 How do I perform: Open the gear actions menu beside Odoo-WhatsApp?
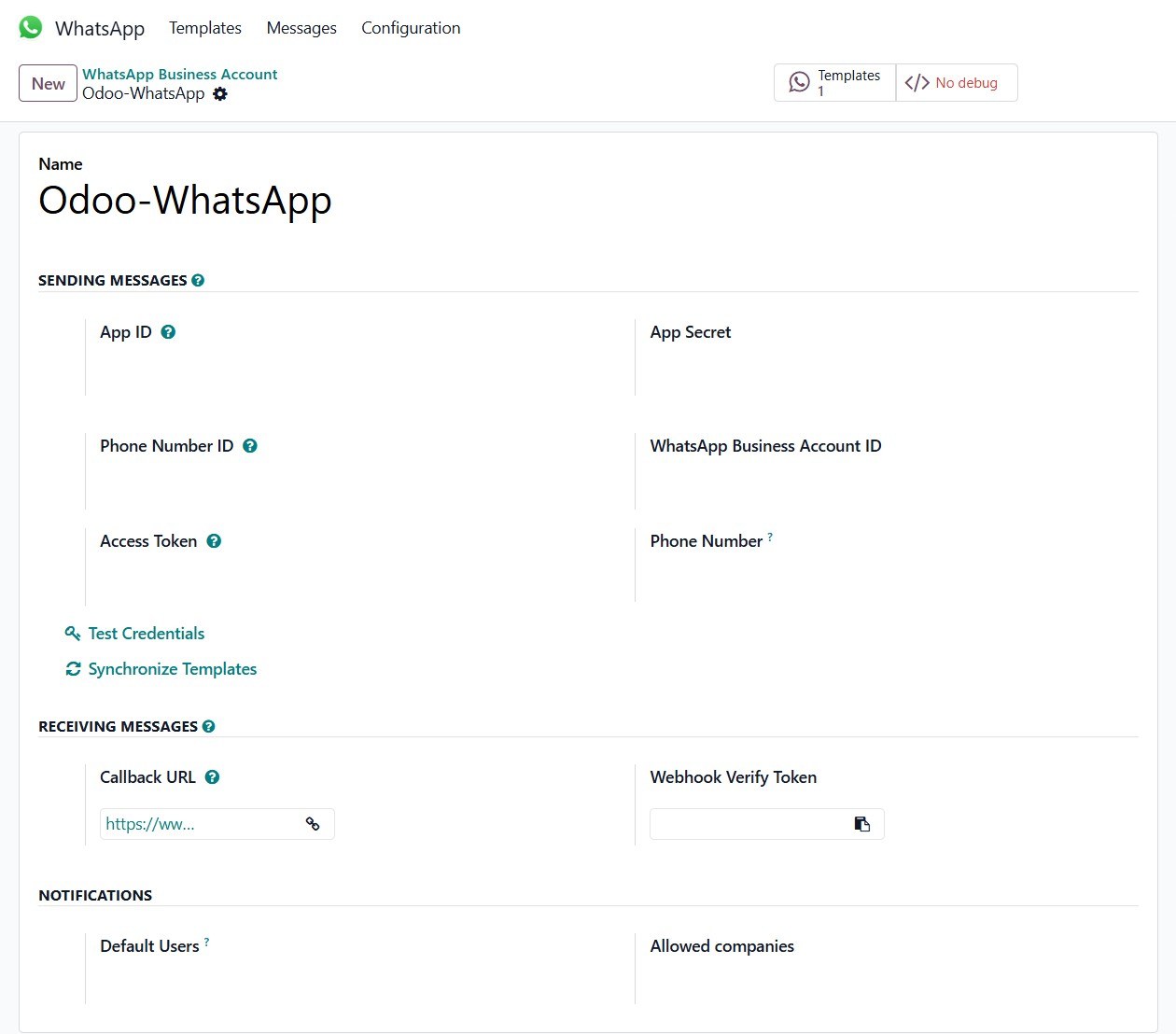pos(220,94)
